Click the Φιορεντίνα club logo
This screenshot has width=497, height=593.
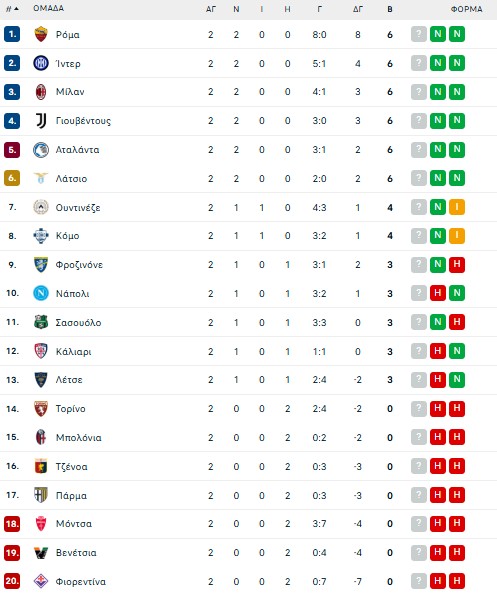[41, 581]
